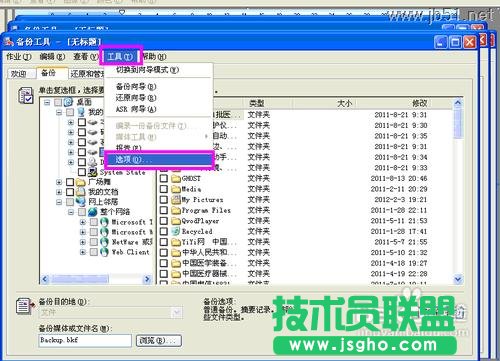The height and width of the screenshot is (361, 500).
Task: Select the 备份 tab
Action: click(x=52, y=73)
